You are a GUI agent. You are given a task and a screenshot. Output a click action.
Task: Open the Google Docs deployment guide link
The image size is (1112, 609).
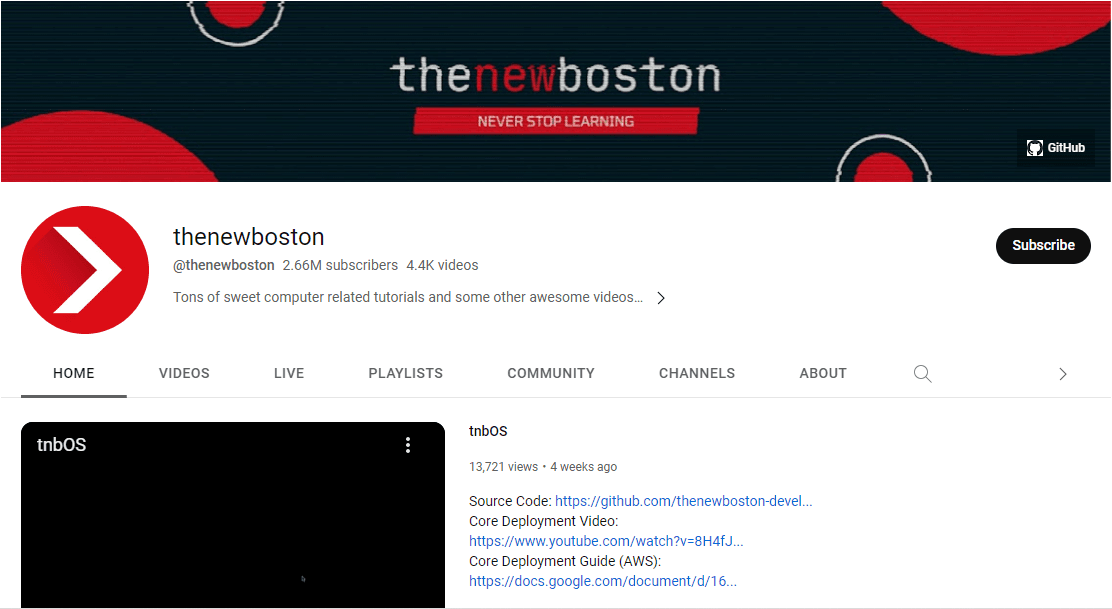[602, 581]
